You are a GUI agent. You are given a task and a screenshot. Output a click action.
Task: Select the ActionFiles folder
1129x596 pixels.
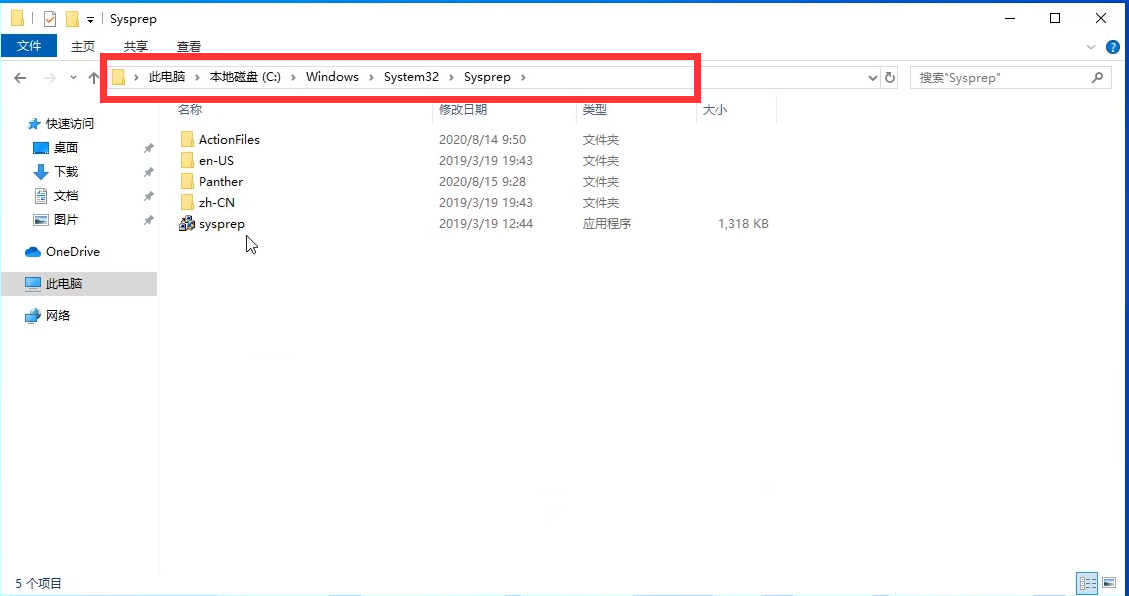[x=229, y=140]
